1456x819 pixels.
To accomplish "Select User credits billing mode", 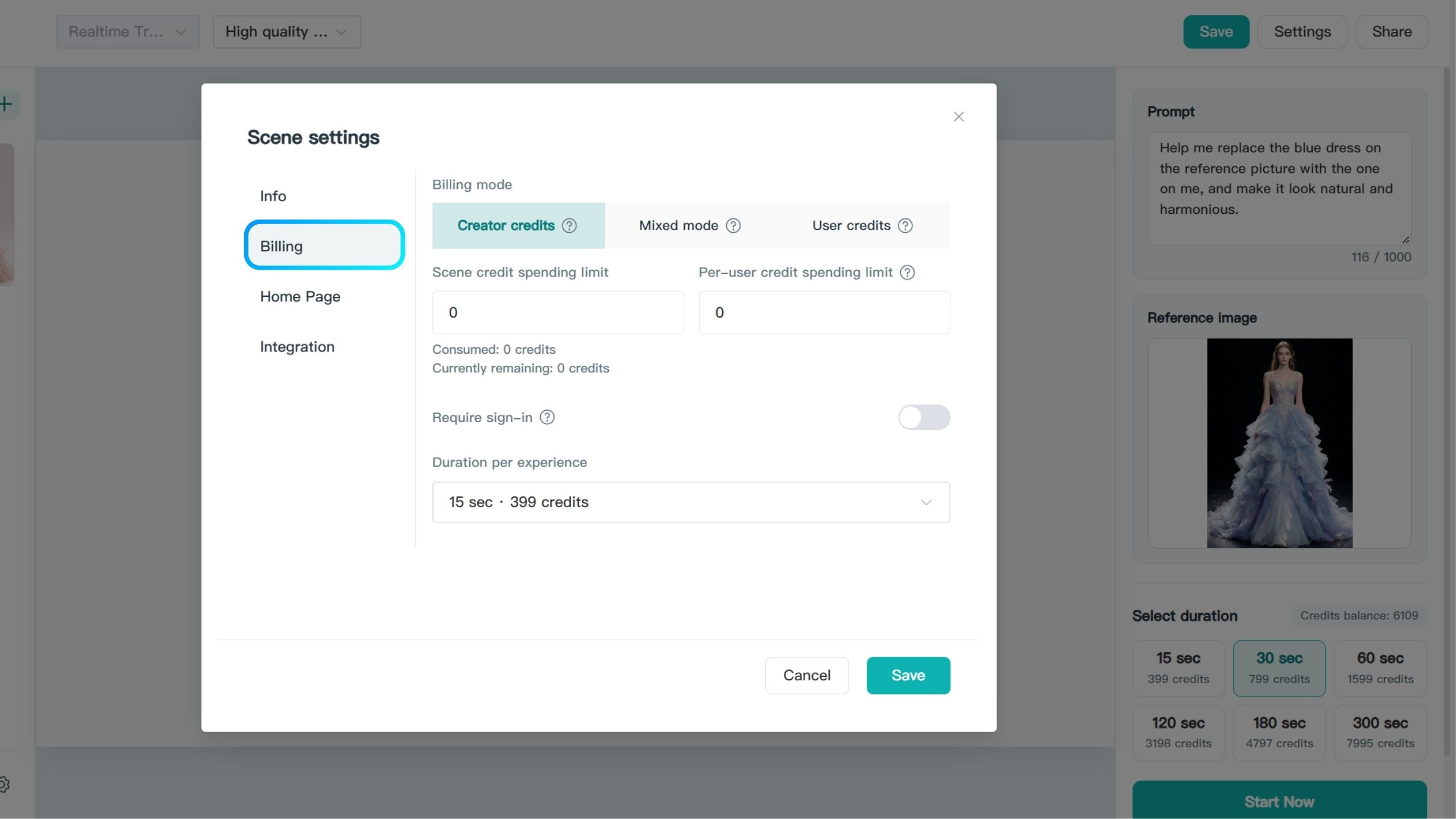I will click(863, 226).
